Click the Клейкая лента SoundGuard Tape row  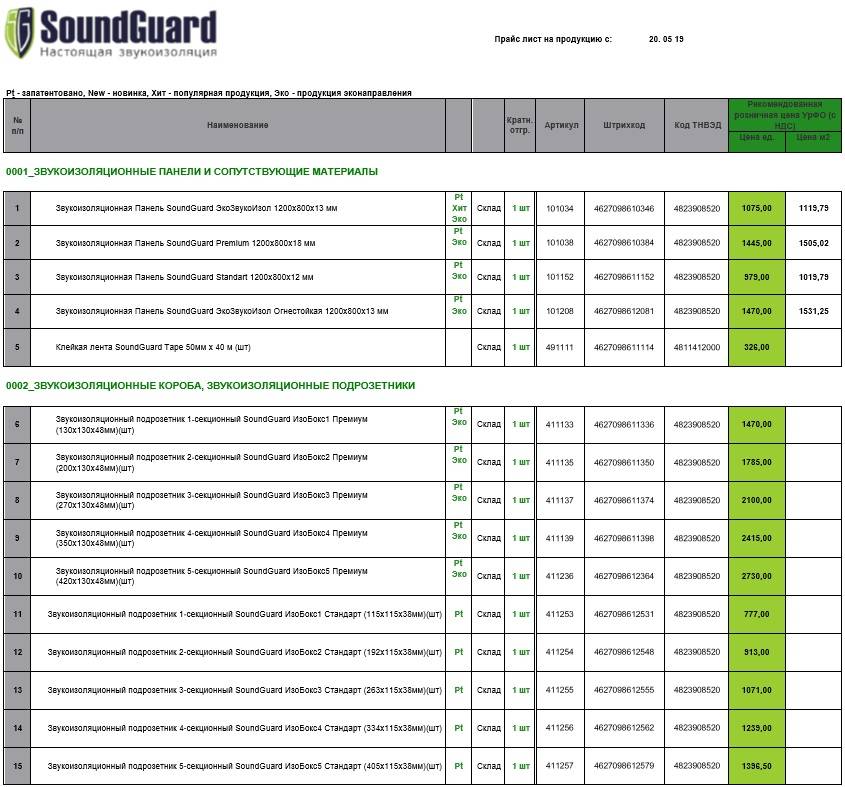[422, 347]
